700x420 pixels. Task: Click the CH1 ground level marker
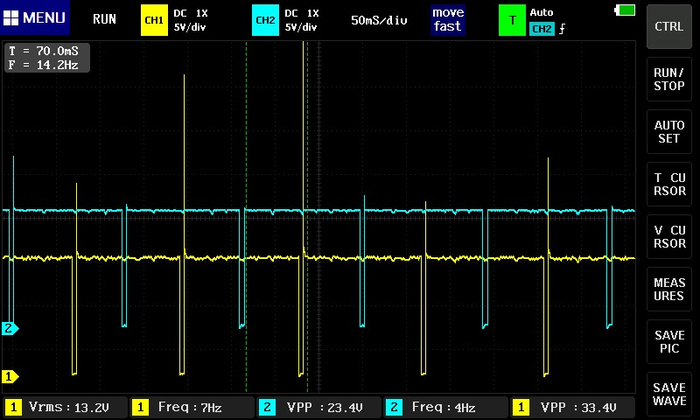tap(10, 377)
